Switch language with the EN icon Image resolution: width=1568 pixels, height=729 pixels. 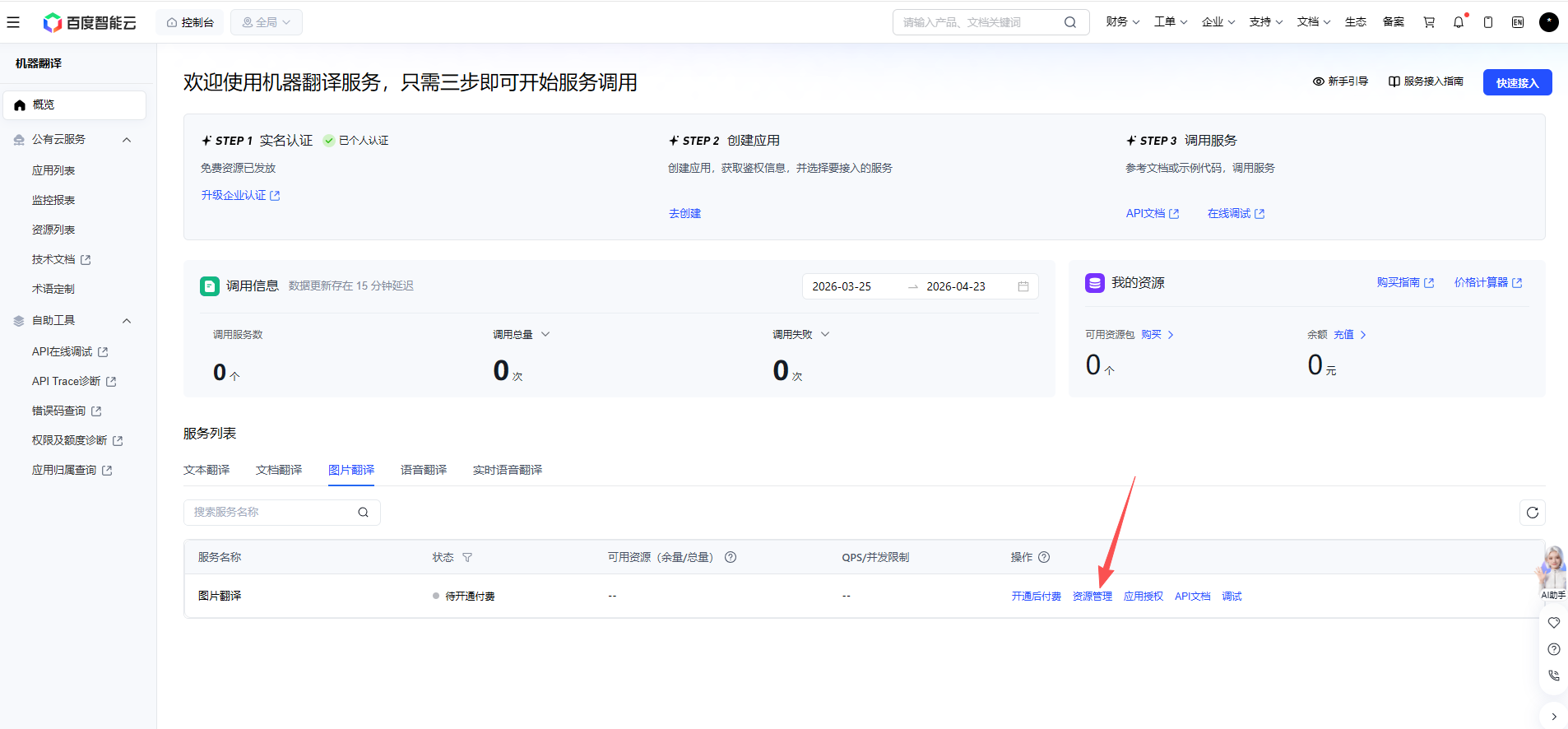1518,22
